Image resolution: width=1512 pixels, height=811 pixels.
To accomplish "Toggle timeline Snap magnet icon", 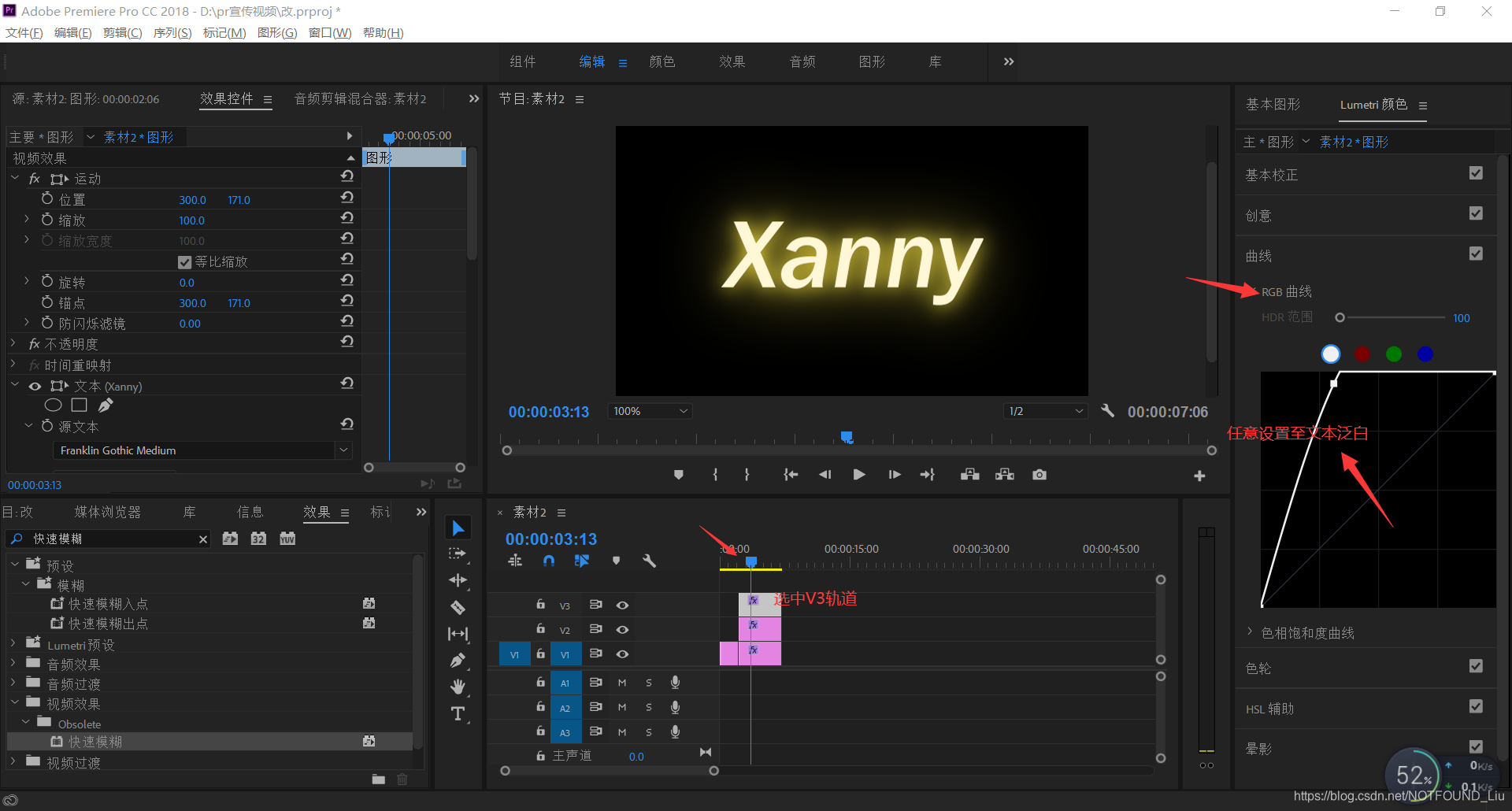I will 549,561.
